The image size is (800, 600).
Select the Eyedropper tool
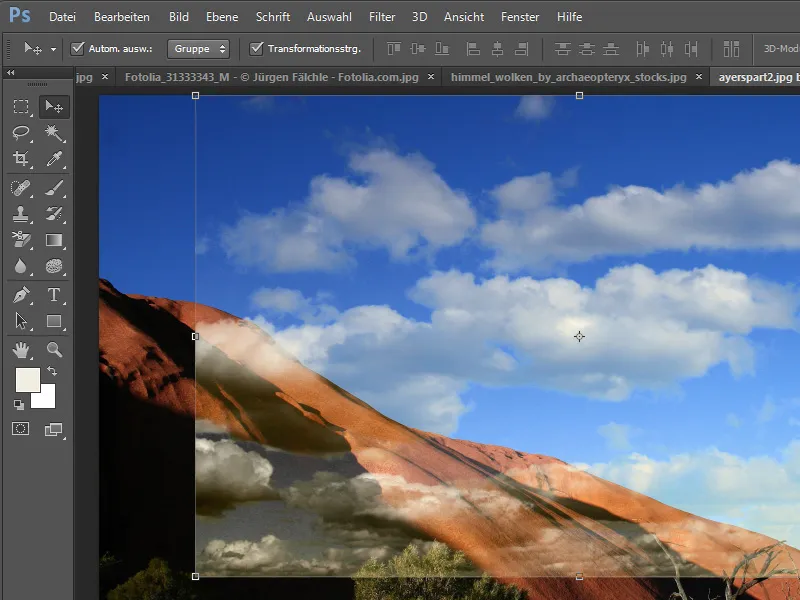[54, 159]
